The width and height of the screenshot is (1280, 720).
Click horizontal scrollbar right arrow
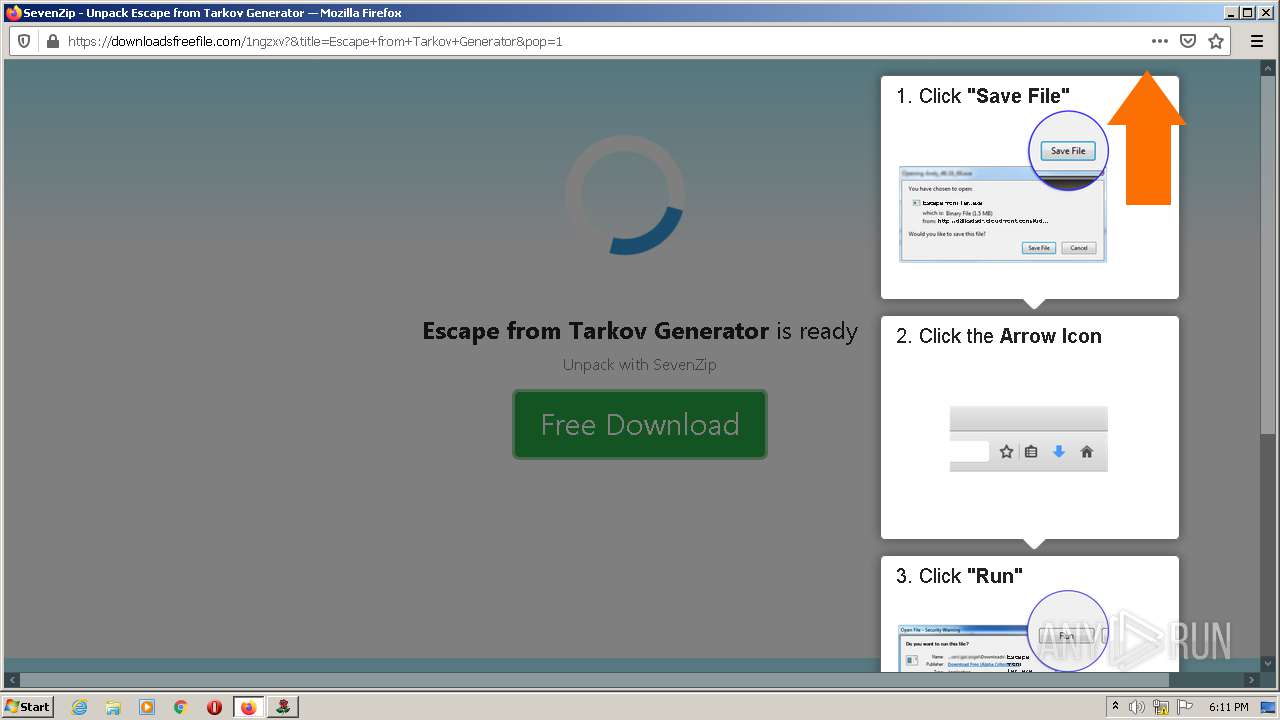(1251, 680)
